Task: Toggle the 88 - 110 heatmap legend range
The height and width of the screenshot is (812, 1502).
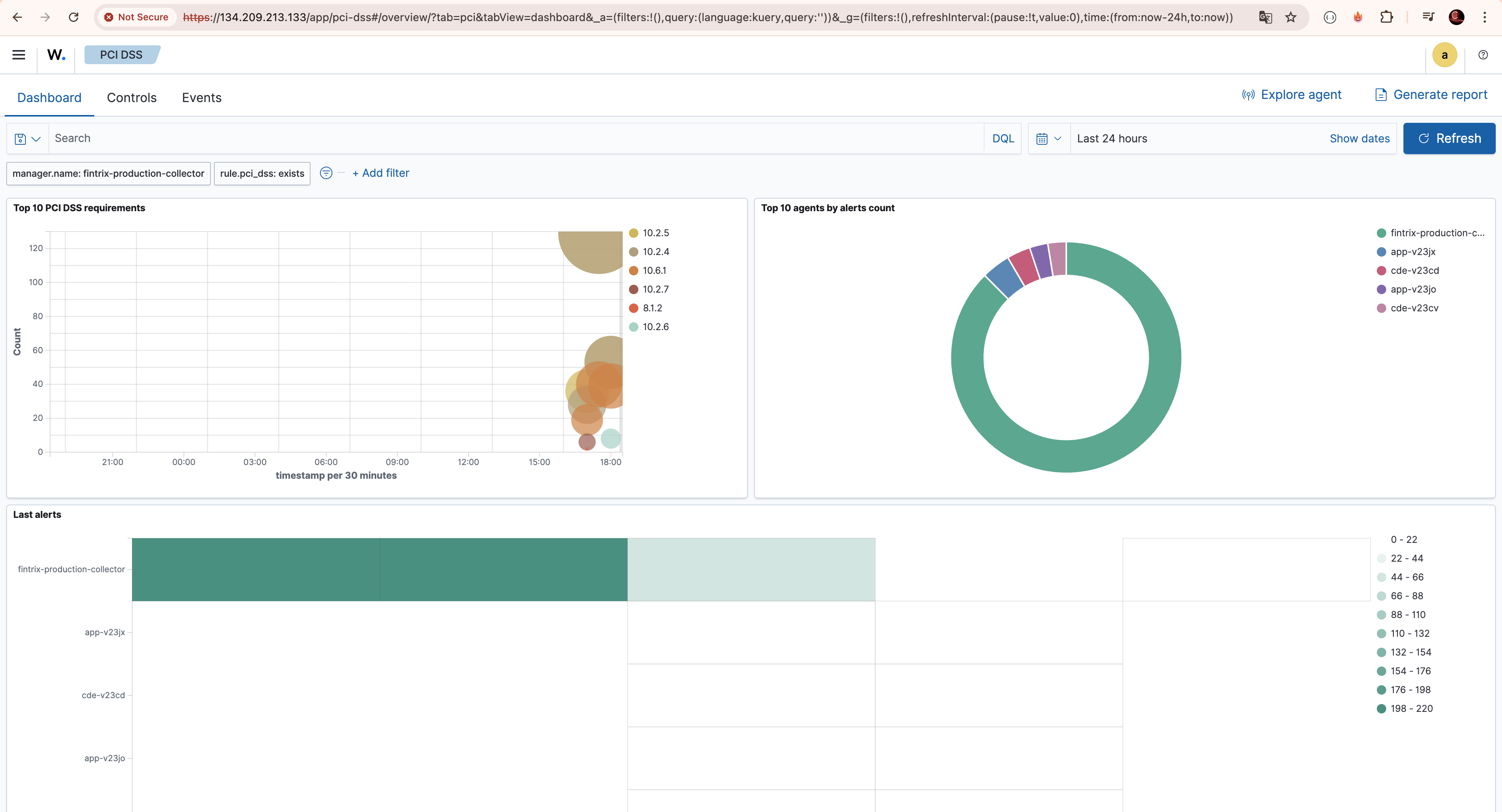Action: [x=1401, y=615]
